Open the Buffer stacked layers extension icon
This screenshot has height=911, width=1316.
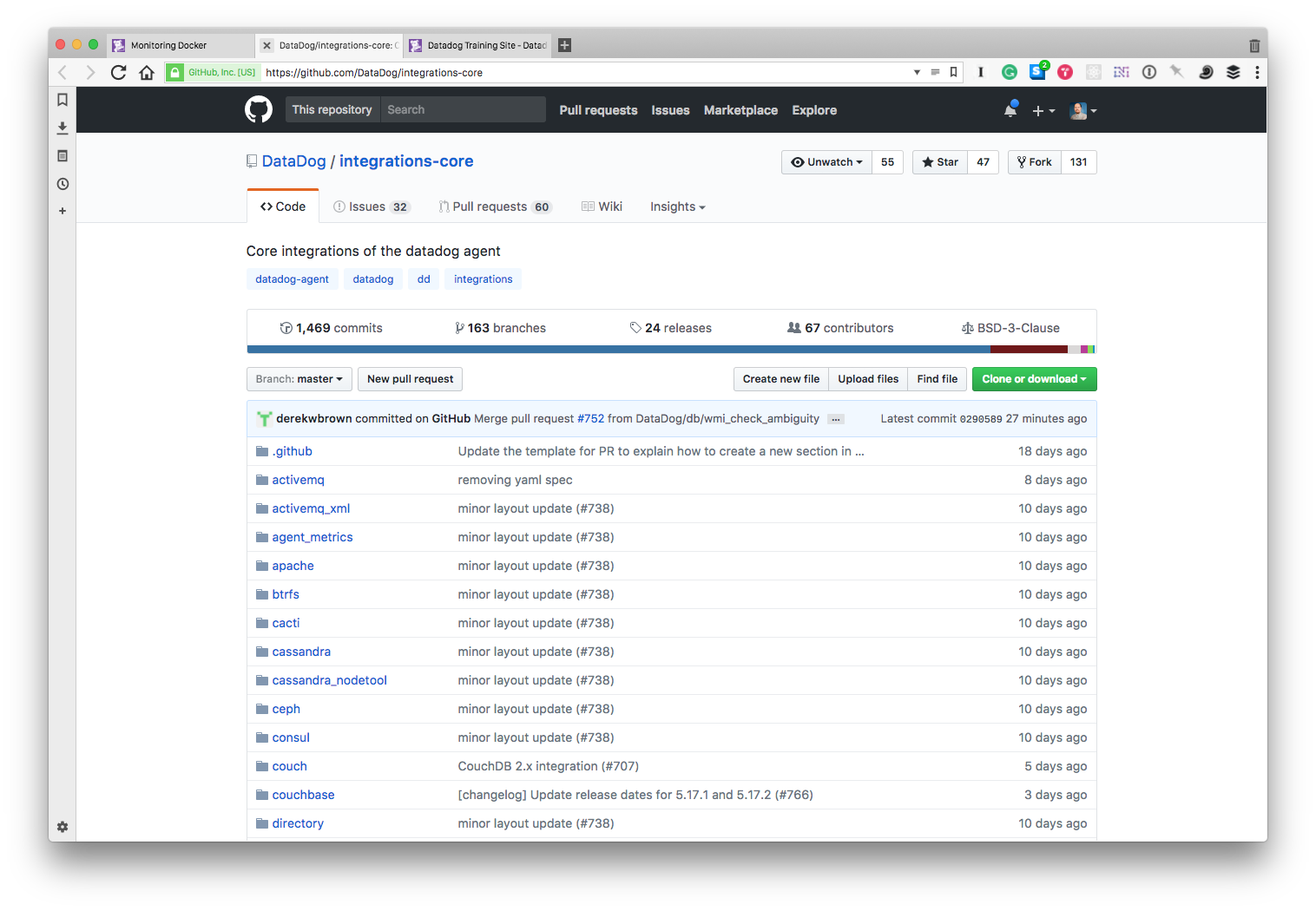click(x=1234, y=72)
